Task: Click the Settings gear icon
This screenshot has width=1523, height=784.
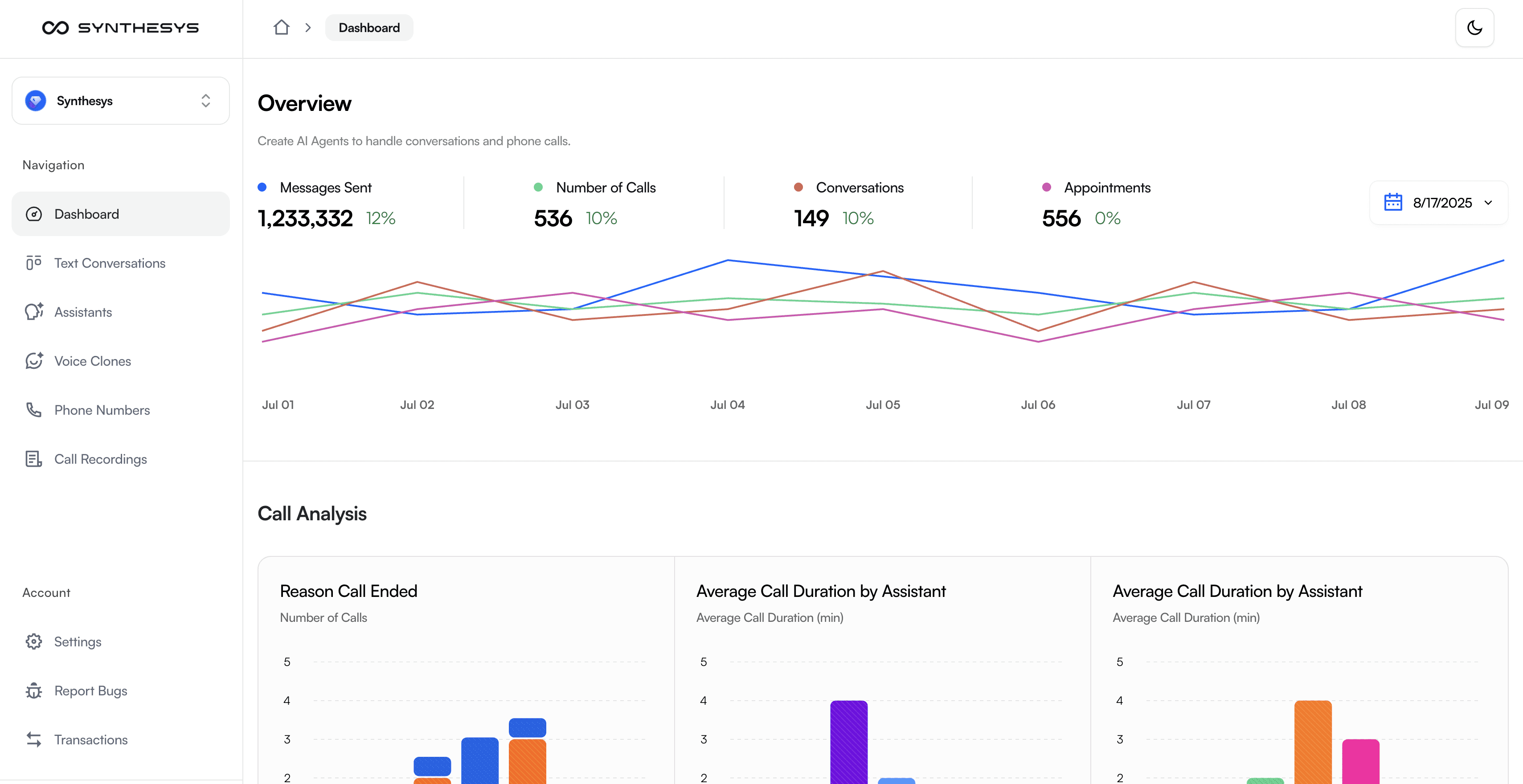Action: pyautogui.click(x=34, y=641)
